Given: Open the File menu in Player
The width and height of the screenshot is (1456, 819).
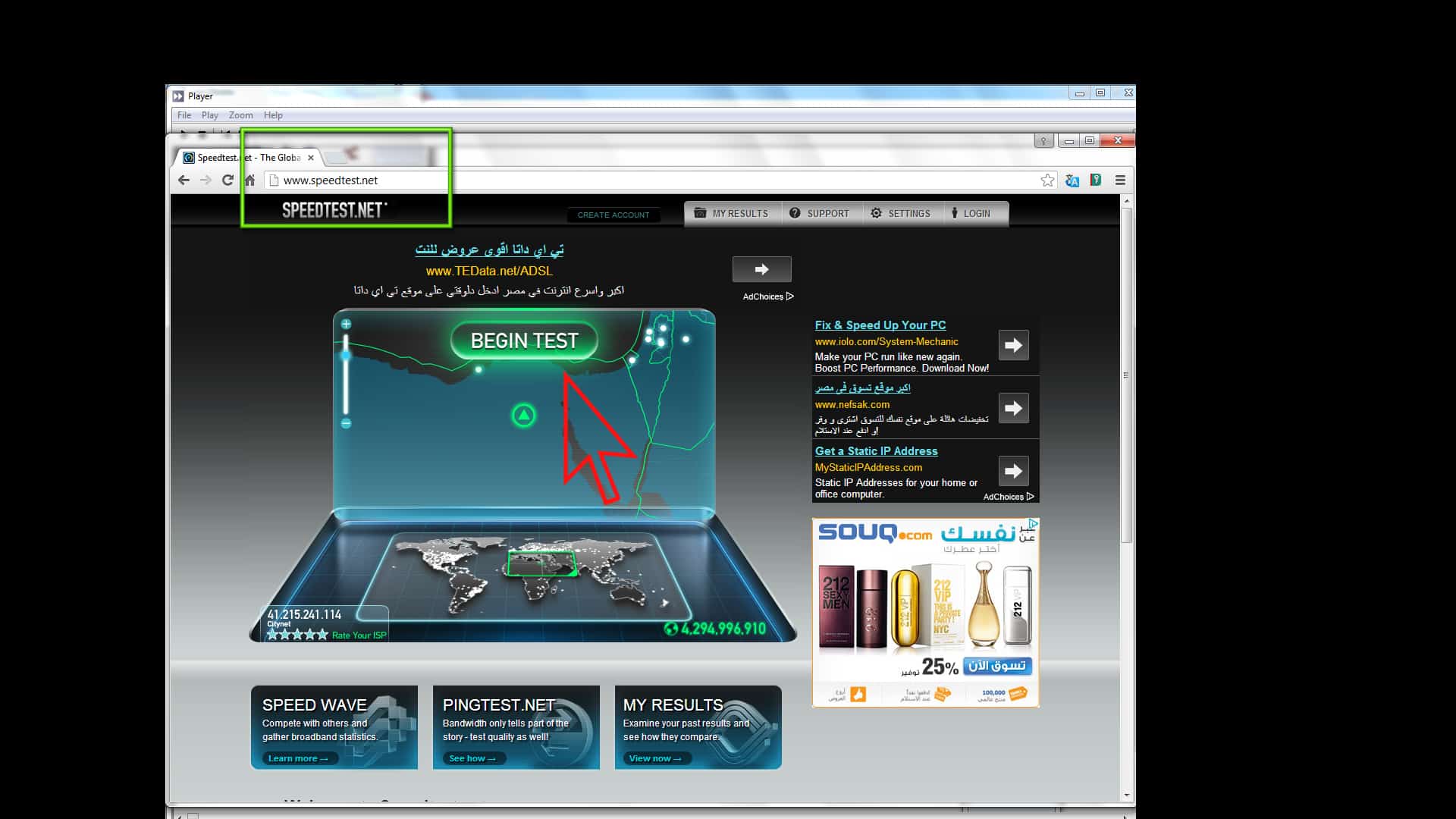Looking at the screenshot, I should click(x=184, y=115).
